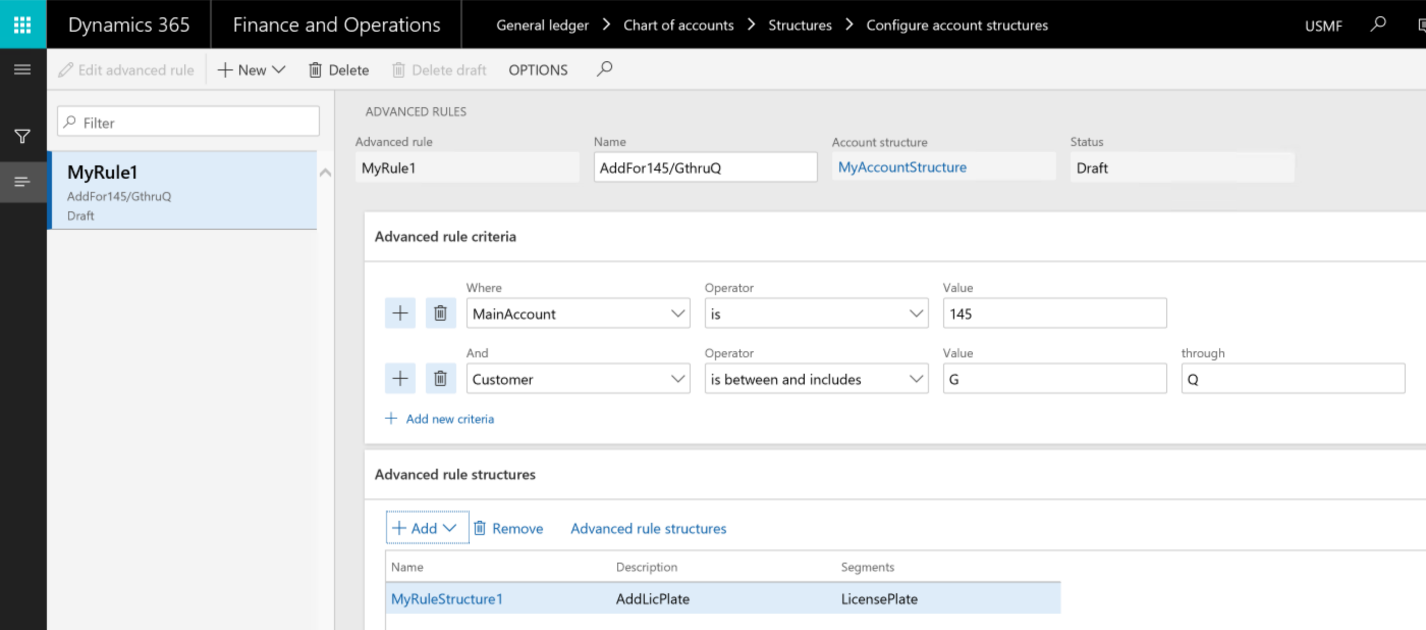This screenshot has height=630, width=1426.
Task: Toggle the hamburger navigation menu
Action: pos(22,70)
